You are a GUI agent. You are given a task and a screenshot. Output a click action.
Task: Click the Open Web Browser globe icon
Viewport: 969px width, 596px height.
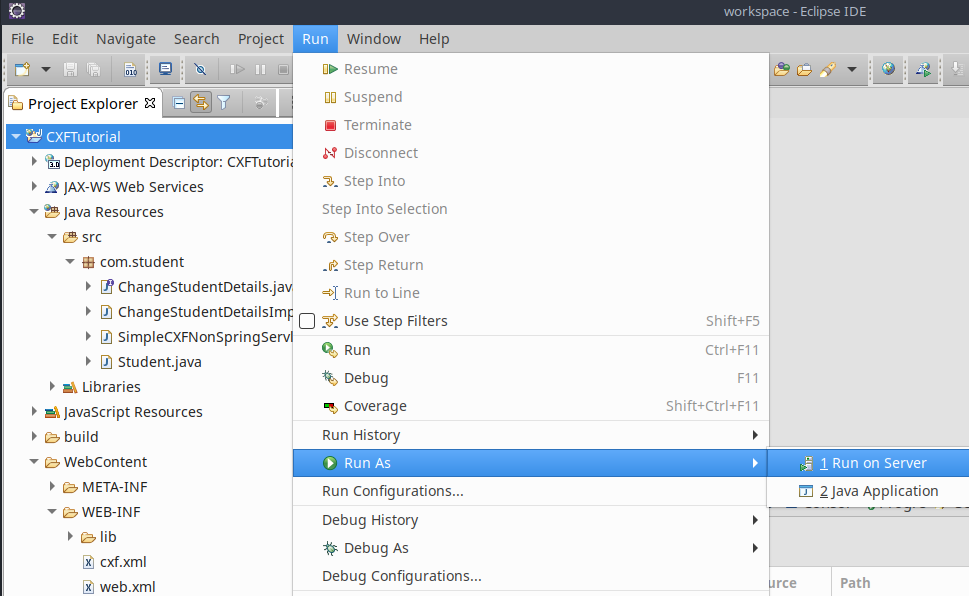(888, 70)
